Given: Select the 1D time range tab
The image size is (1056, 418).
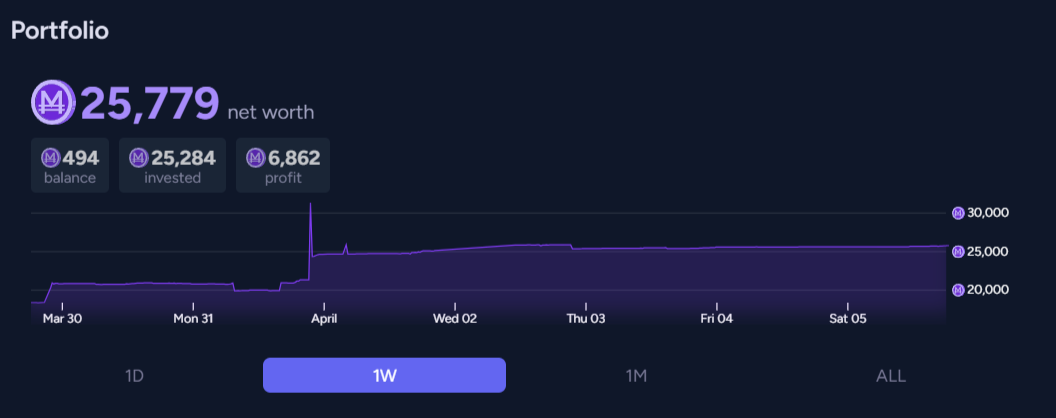Looking at the screenshot, I should tap(135, 376).
